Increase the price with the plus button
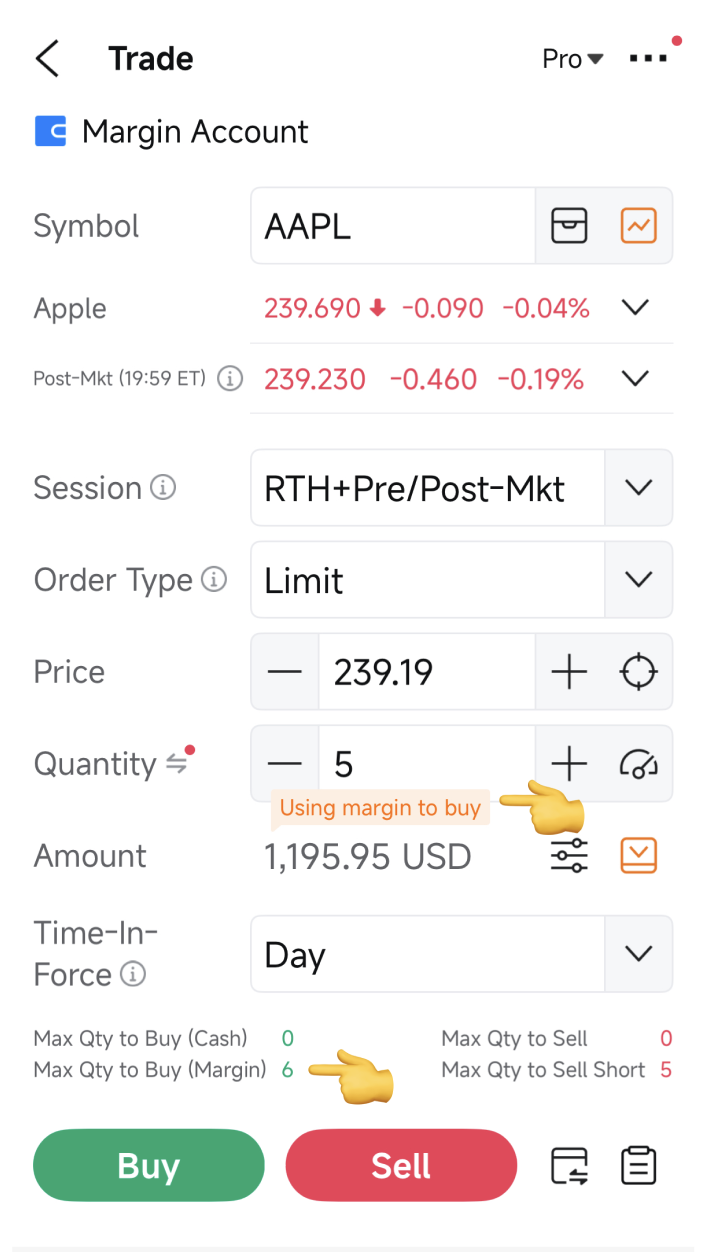Viewport: 716px width, 1252px height. pos(569,672)
